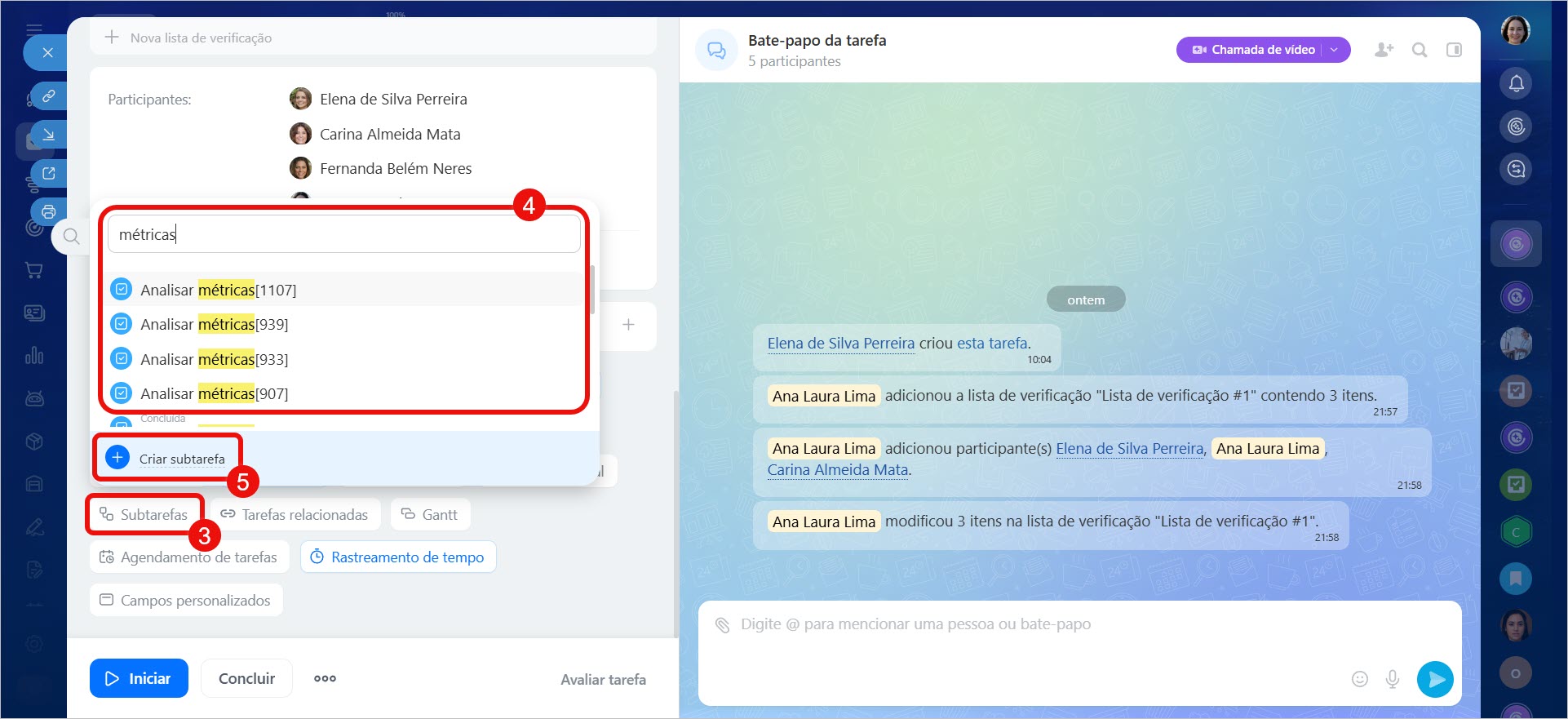This screenshot has height=719, width=1568.
Task: Click the send message arrow button
Action: 1435,679
